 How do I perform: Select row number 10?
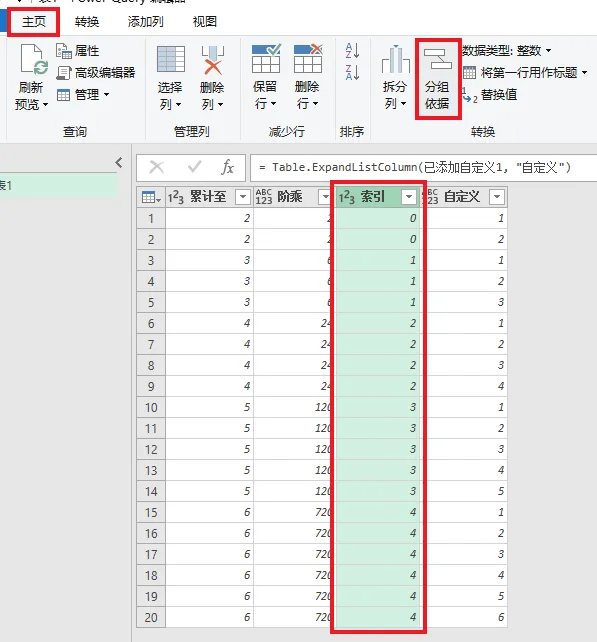pyautogui.click(x=151, y=407)
